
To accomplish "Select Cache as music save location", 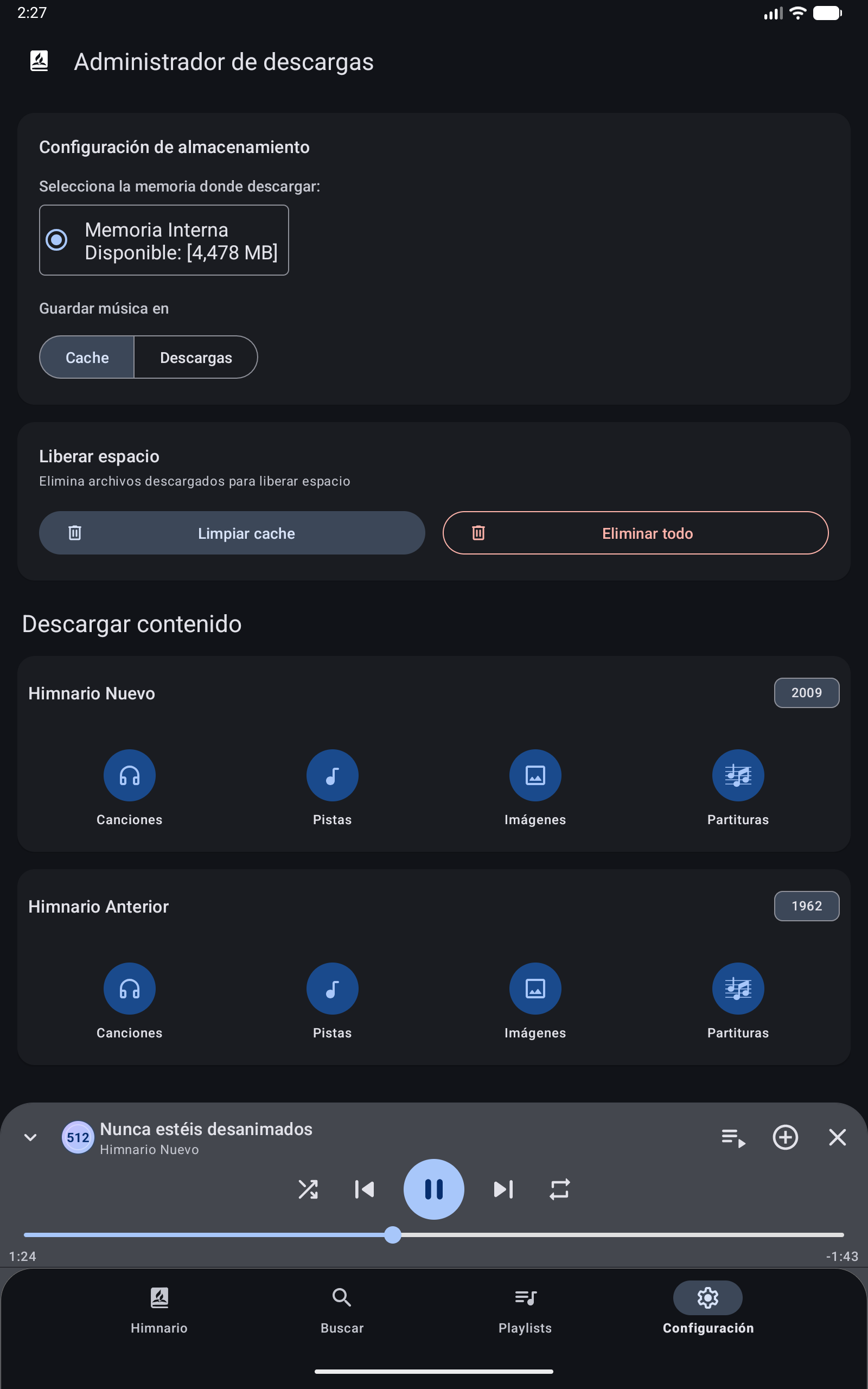I will (87, 358).
